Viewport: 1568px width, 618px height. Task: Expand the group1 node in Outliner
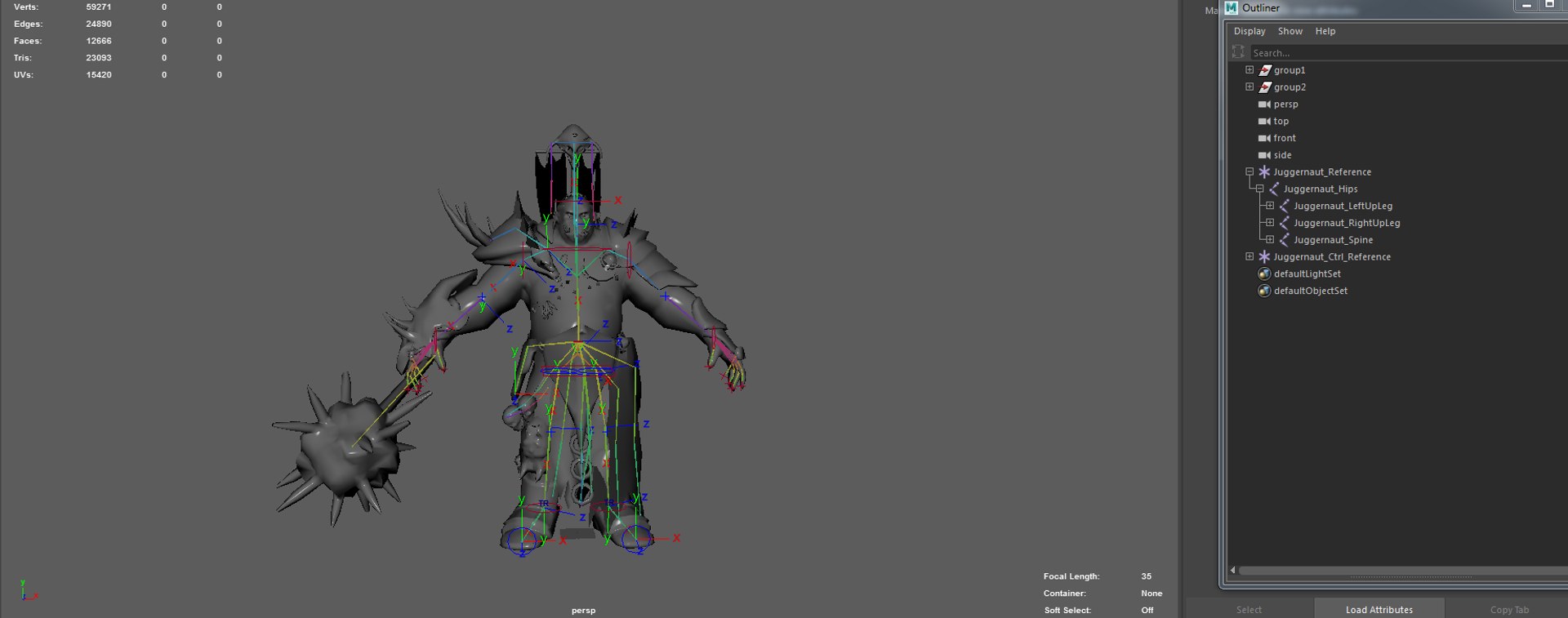[1249, 69]
